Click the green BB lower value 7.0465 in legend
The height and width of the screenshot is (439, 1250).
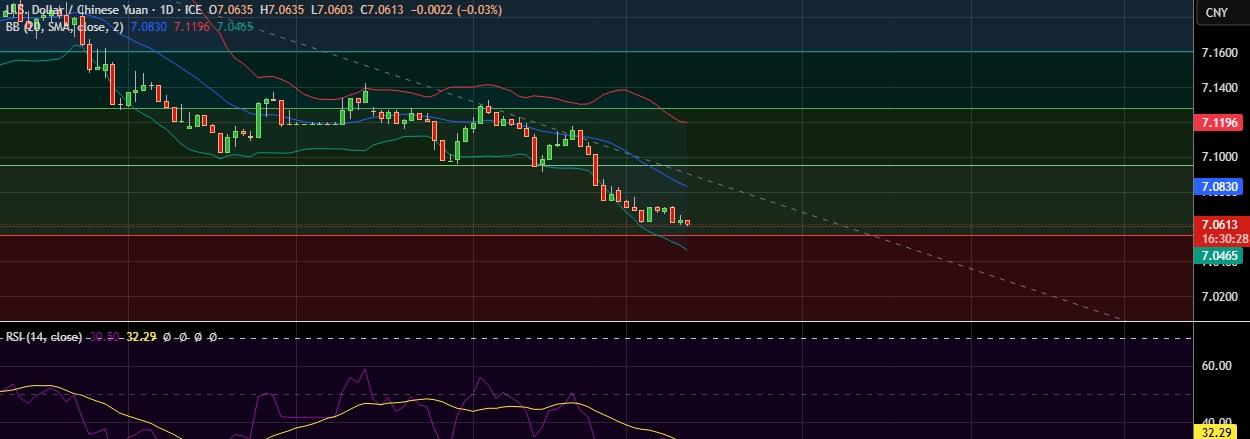click(235, 27)
